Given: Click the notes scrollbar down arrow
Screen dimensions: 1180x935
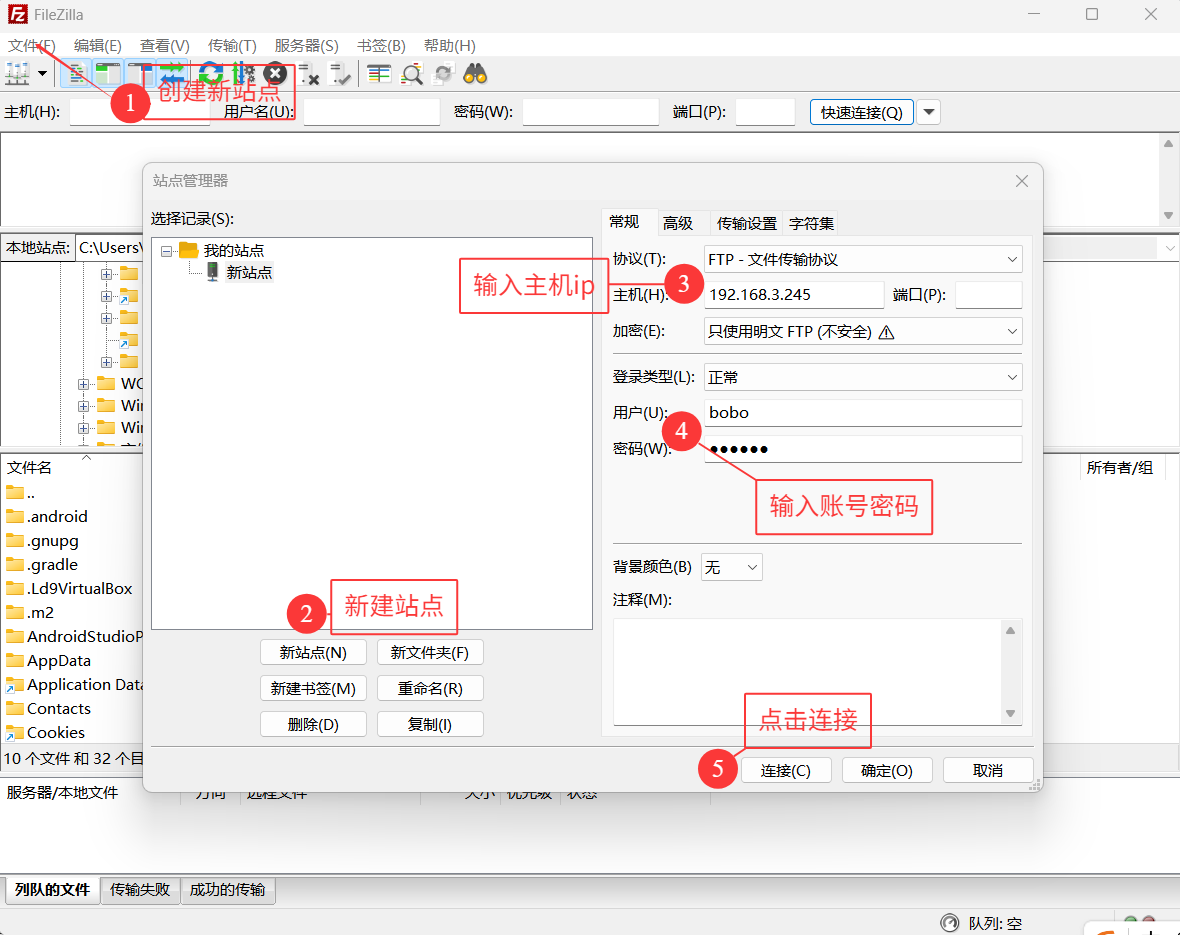Looking at the screenshot, I should 1011,714.
